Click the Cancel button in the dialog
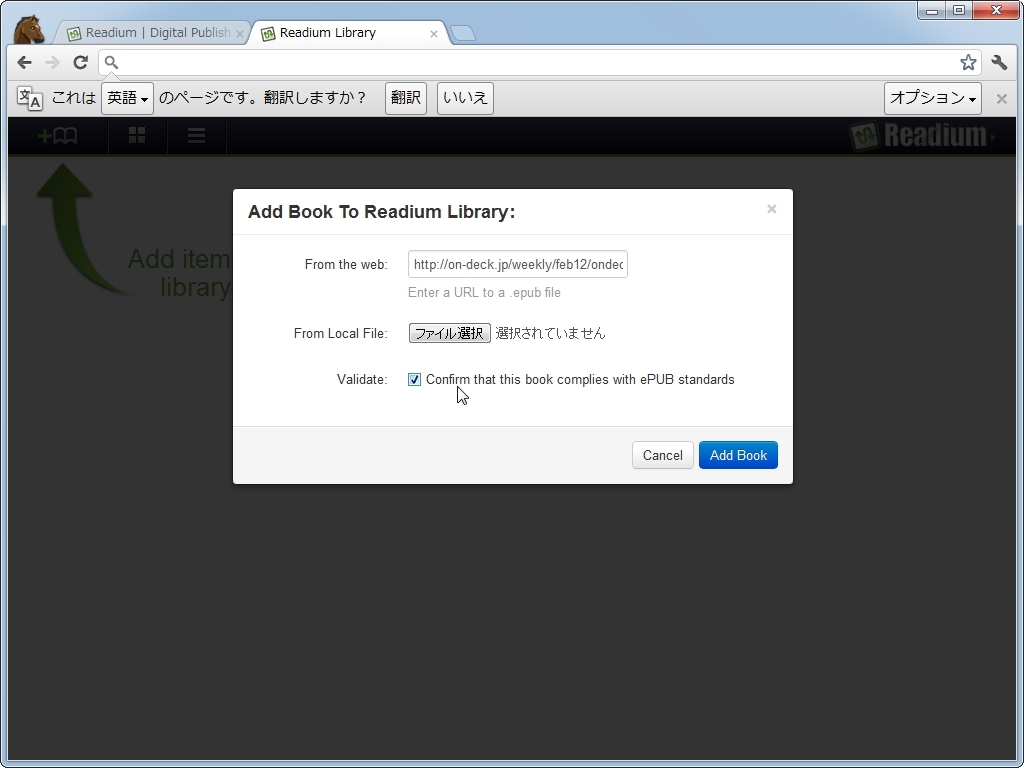1024x768 pixels. (x=662, y=455)
